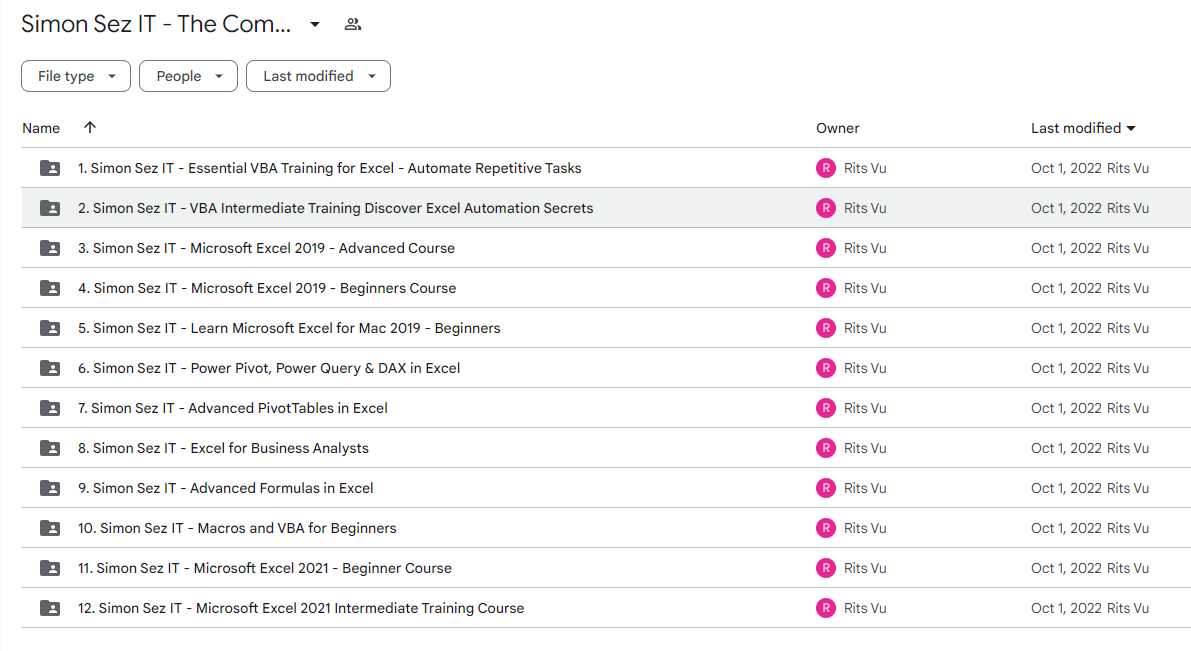Click owner avatar in Macros and VBA row
The height and width of the screenshot is (651, 1191).
(826, 528)
